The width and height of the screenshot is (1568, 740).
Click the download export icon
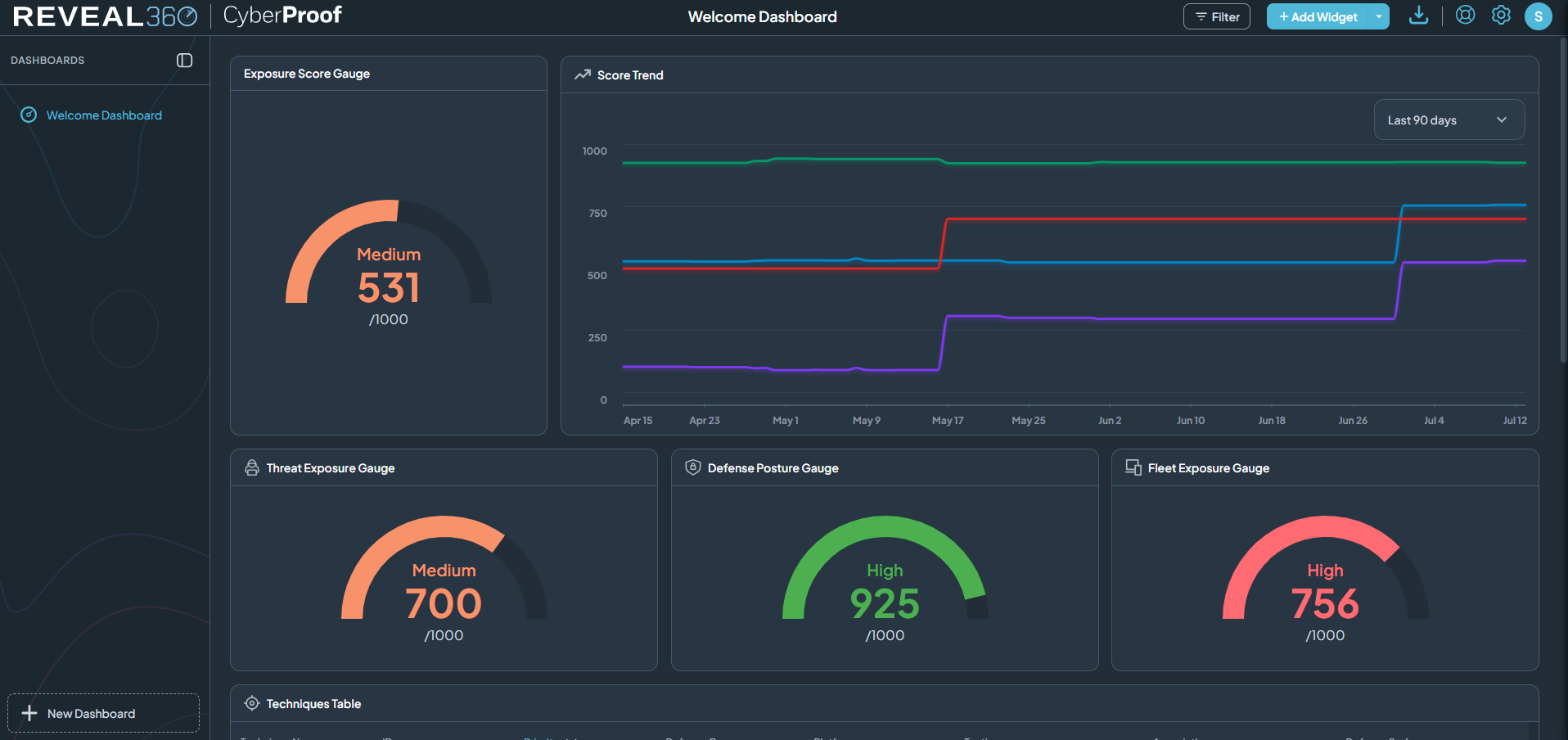click(1418, 16)
